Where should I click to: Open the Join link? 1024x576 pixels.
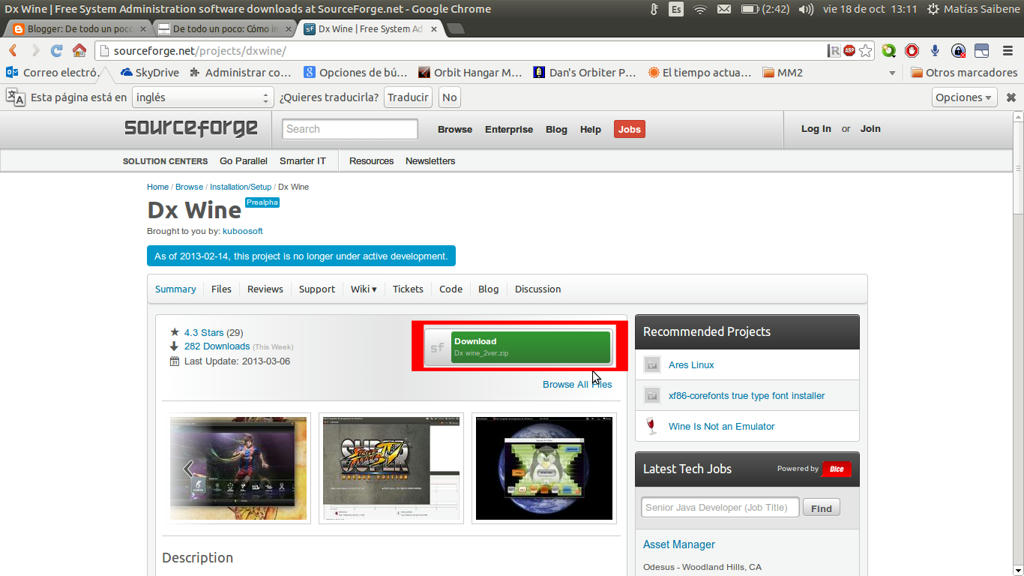(x=870, y=129)
